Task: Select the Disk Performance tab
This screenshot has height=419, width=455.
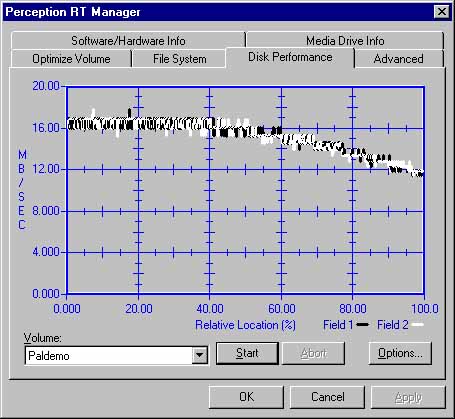Action: (x=290, y=57)
